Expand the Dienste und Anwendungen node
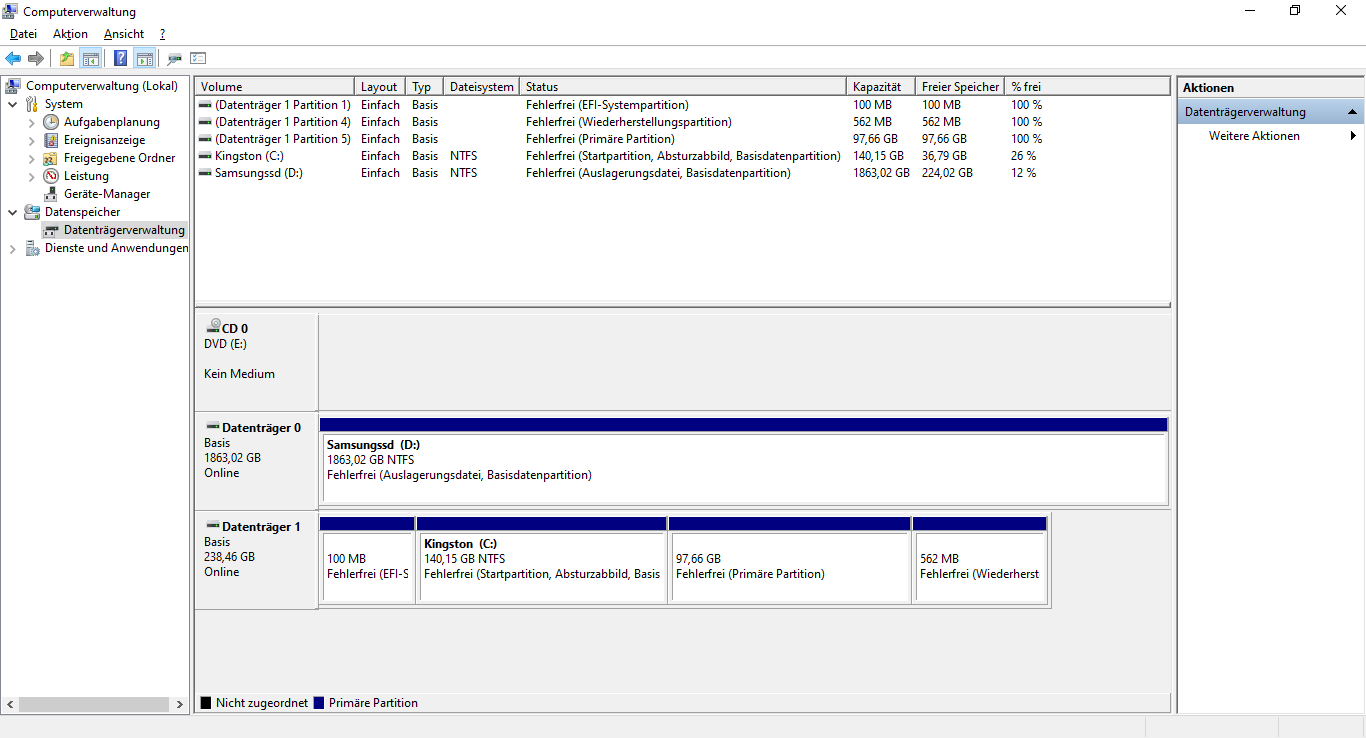 [12, 248]
